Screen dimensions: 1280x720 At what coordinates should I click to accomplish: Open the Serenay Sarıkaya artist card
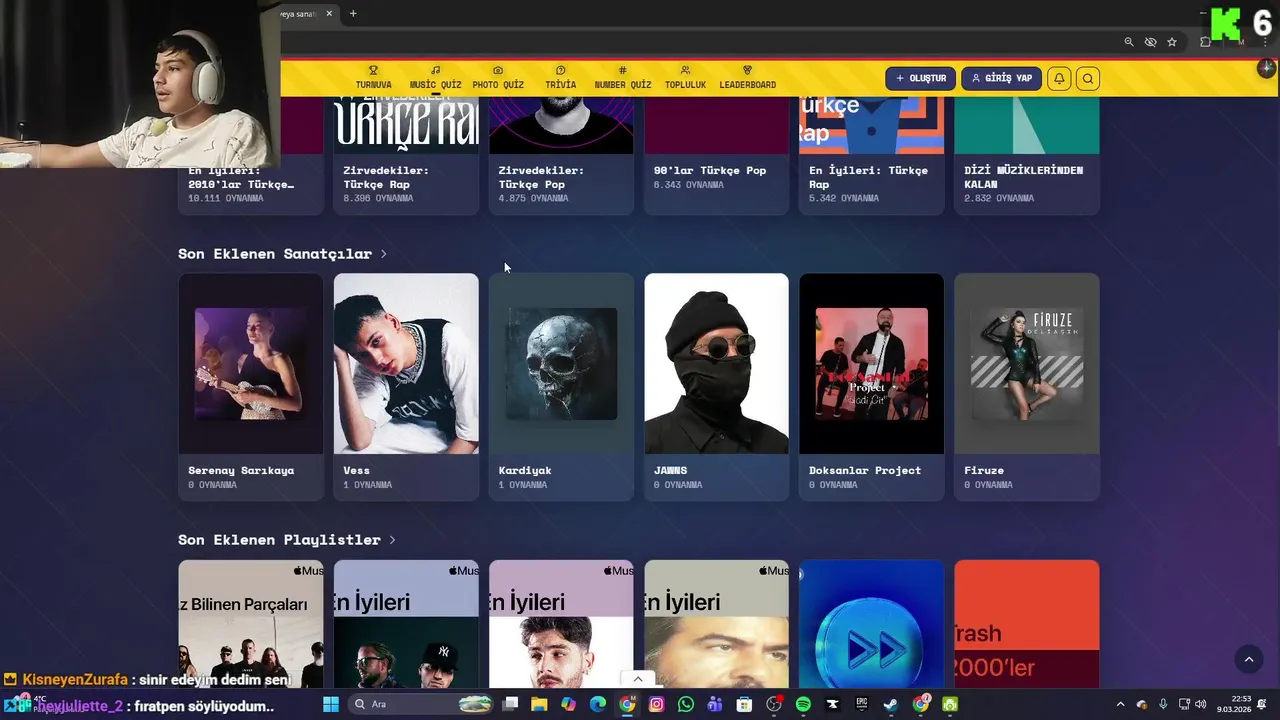[250, 386]
